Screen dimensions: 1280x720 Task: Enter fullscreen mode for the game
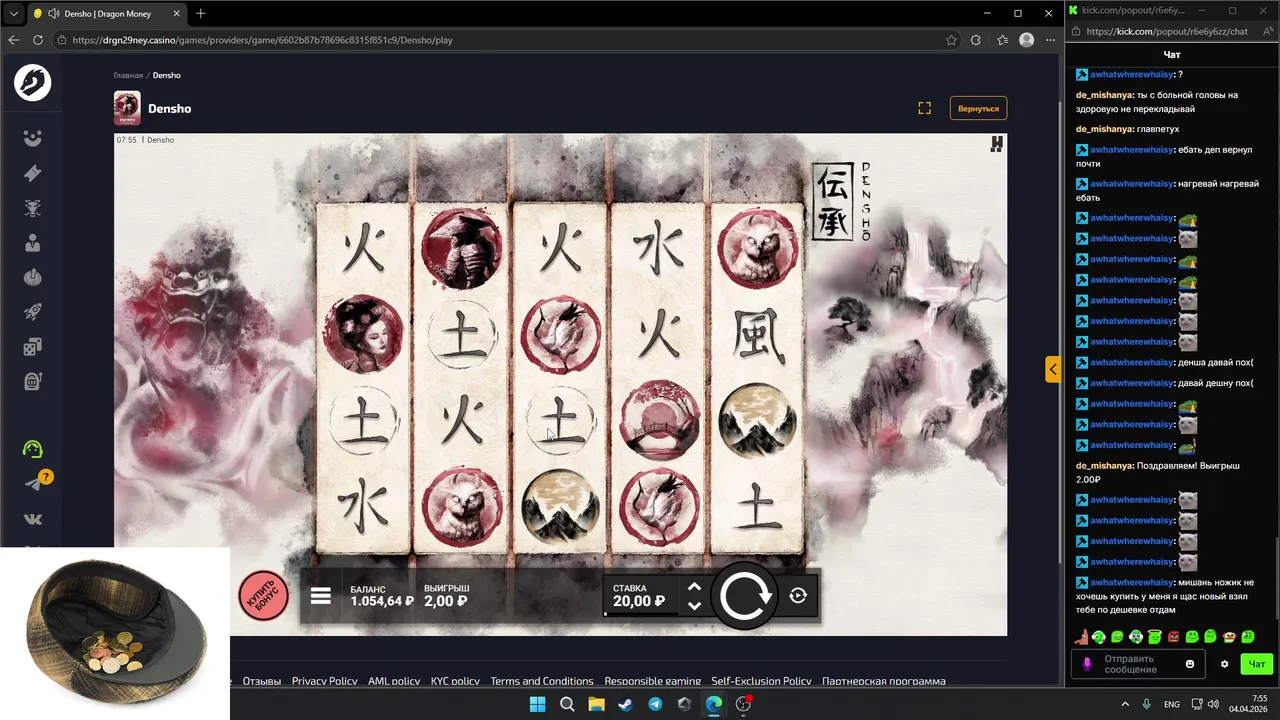924,108
